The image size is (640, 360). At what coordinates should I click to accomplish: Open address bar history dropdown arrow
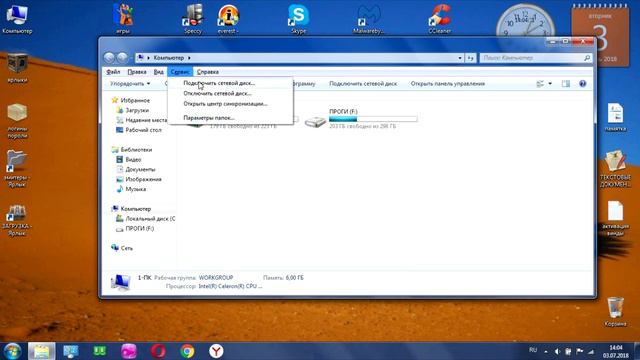coord(460,58)
